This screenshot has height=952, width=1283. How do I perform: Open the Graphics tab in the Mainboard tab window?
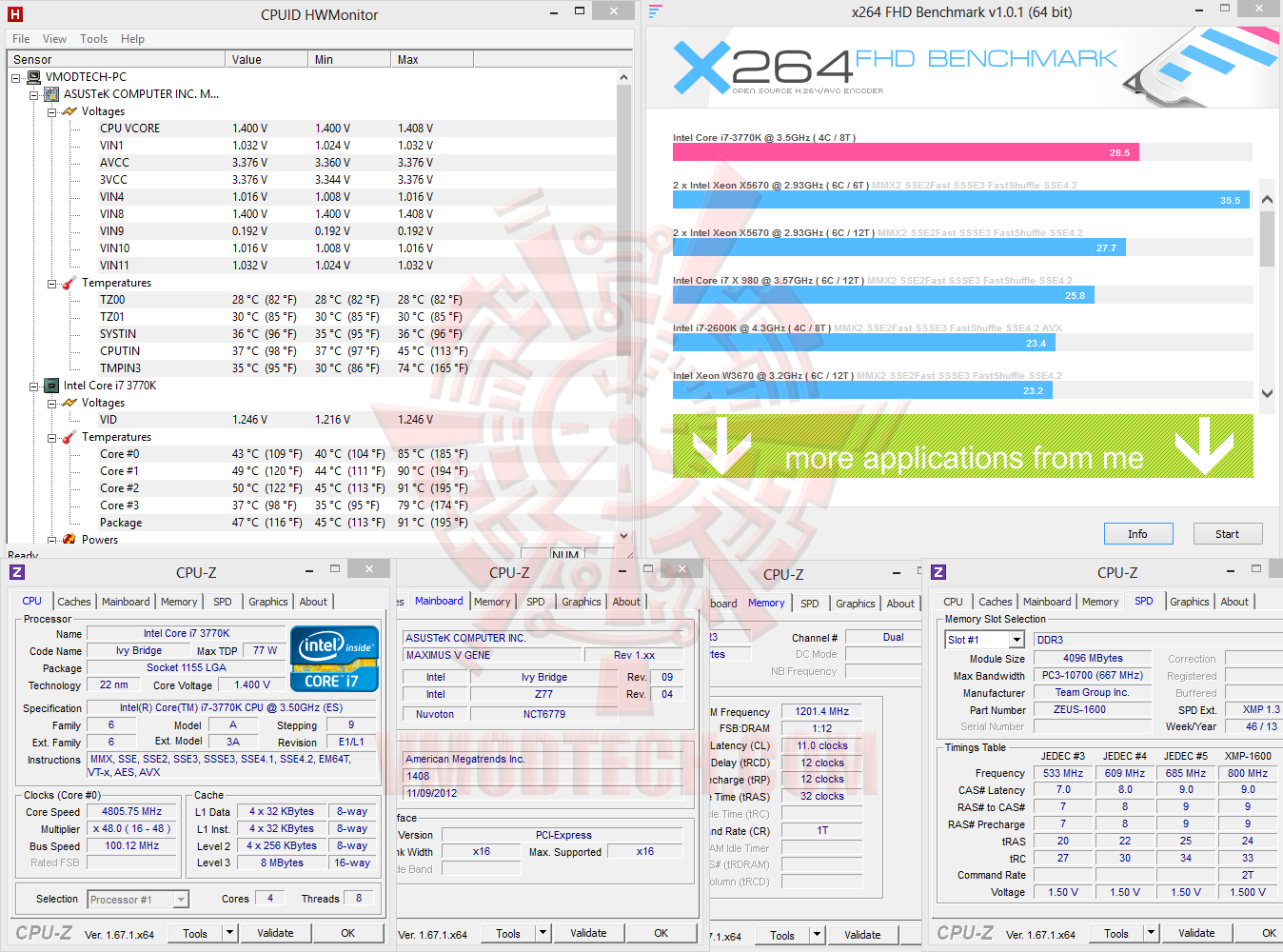582,602
